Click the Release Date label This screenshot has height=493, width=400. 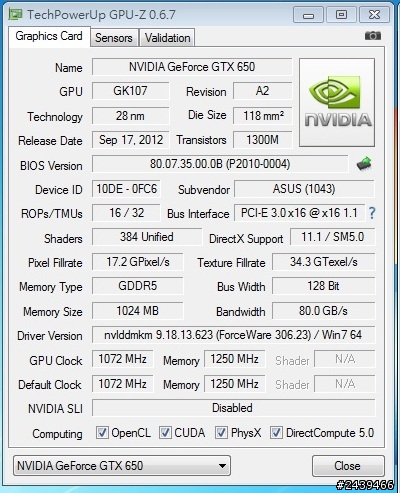point(50,141)
